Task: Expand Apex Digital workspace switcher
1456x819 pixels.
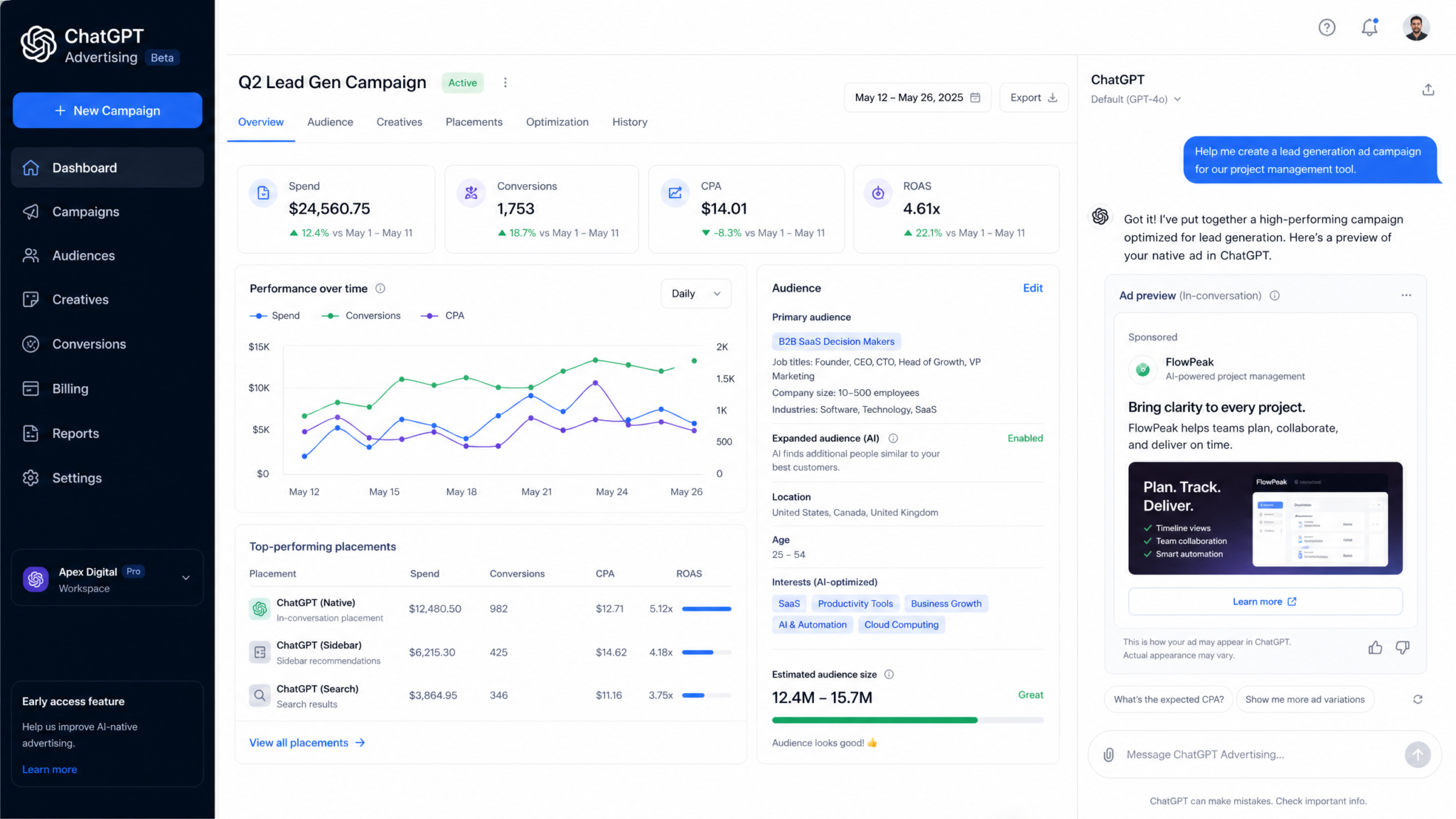Action: 107,578
